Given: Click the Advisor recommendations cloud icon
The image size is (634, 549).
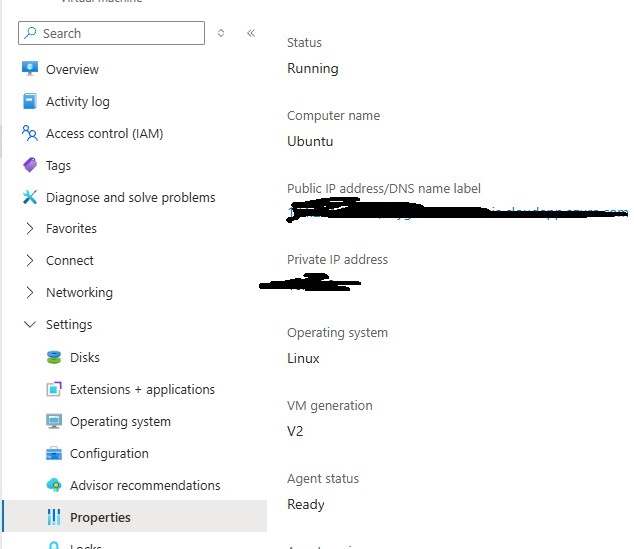Looking at the screenshot, I should (54, 485).
